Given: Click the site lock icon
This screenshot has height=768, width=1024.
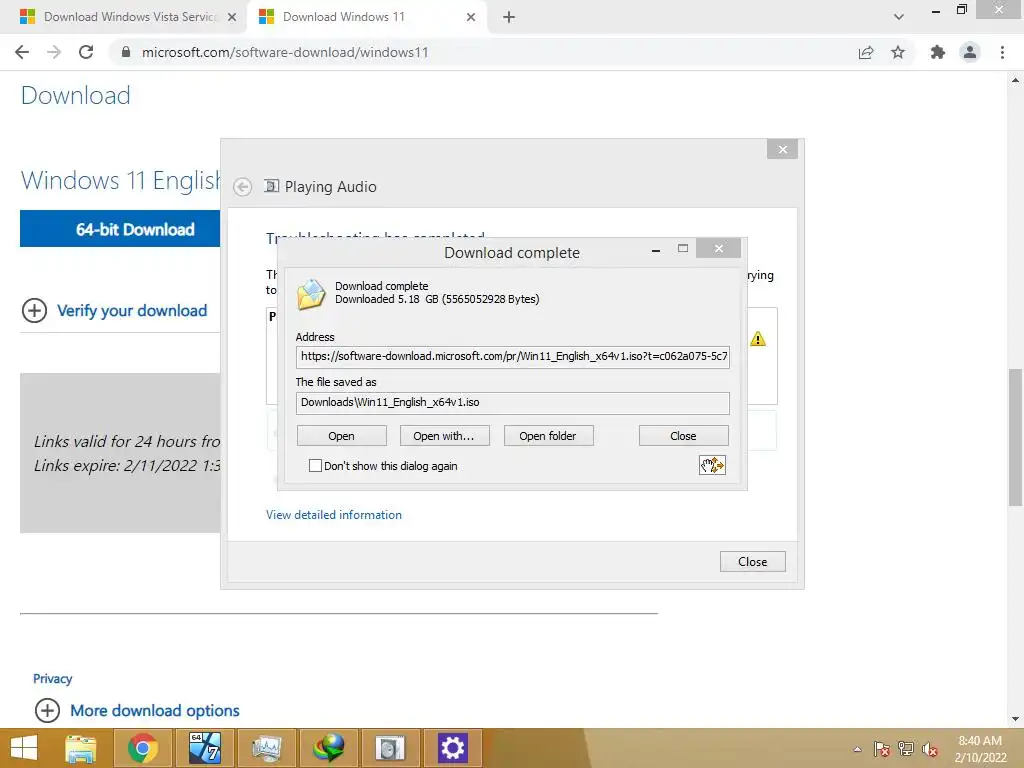Looking at the screenshot, I should pyautogui.click(x=125, y=52).
